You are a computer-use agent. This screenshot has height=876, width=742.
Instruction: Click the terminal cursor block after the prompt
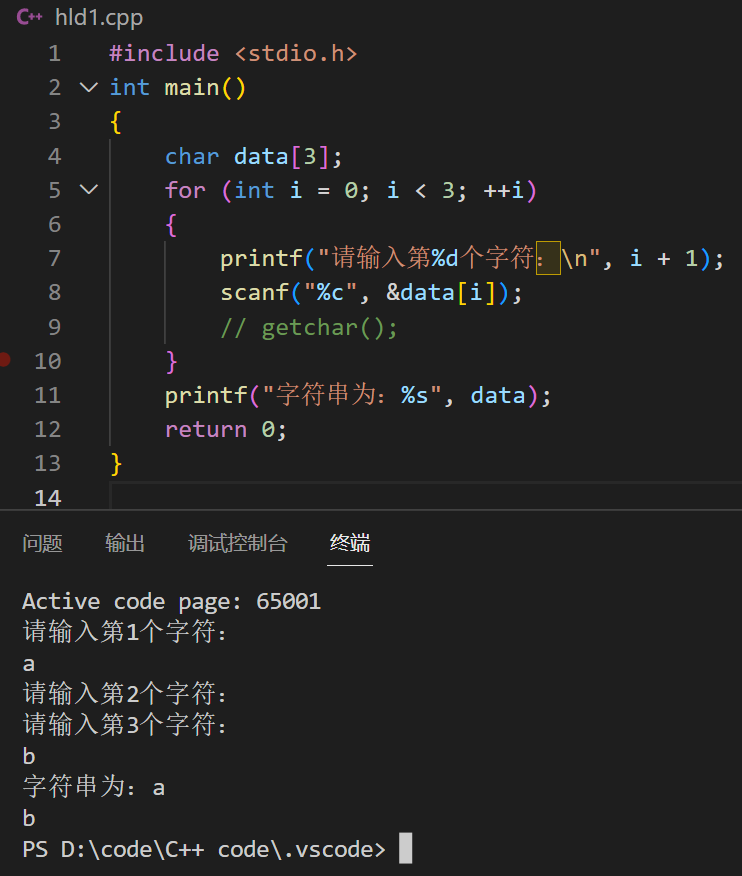click(x=406, y=849)
